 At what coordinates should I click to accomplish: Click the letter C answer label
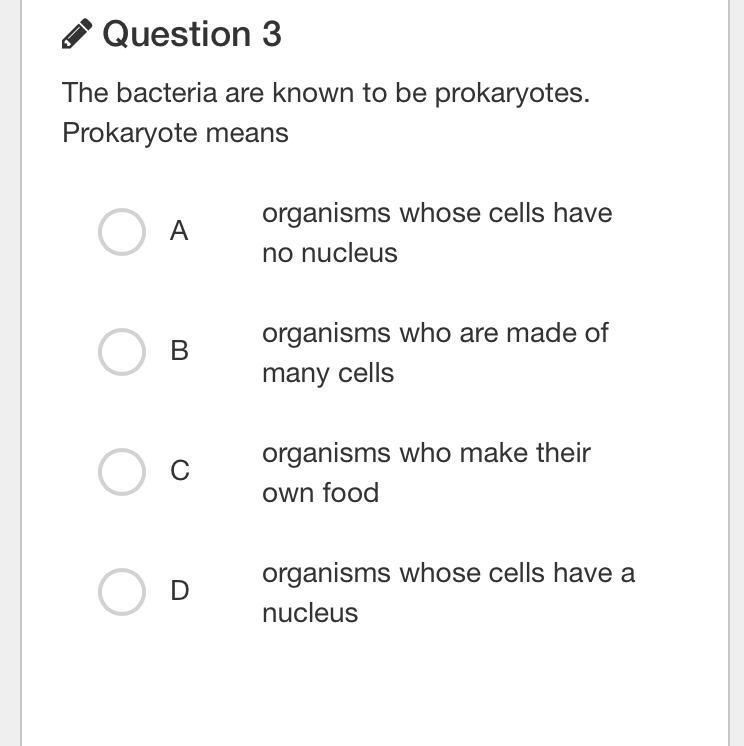179,471
